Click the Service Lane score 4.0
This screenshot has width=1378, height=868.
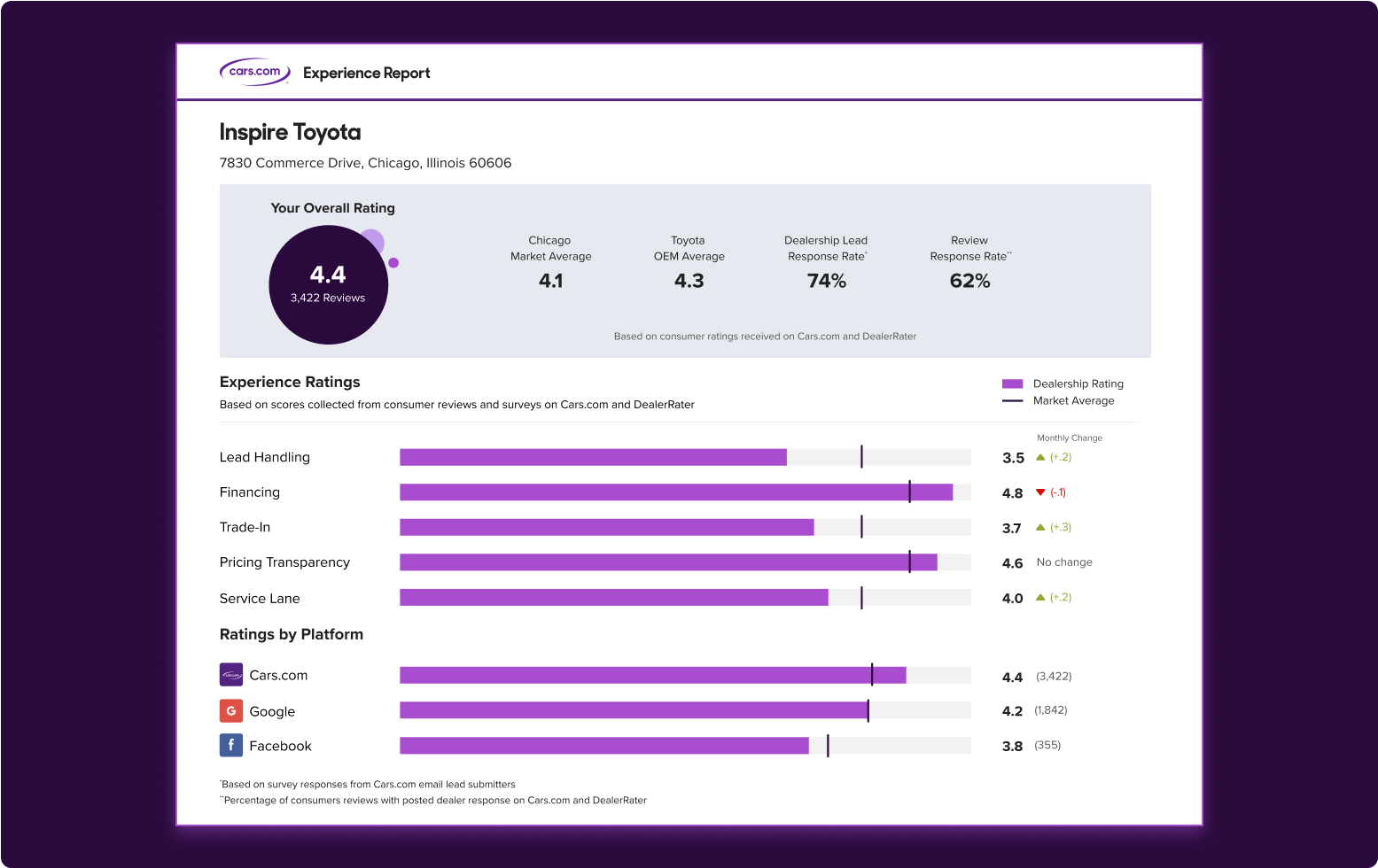pyautogui.click(x=1012, y=598)
